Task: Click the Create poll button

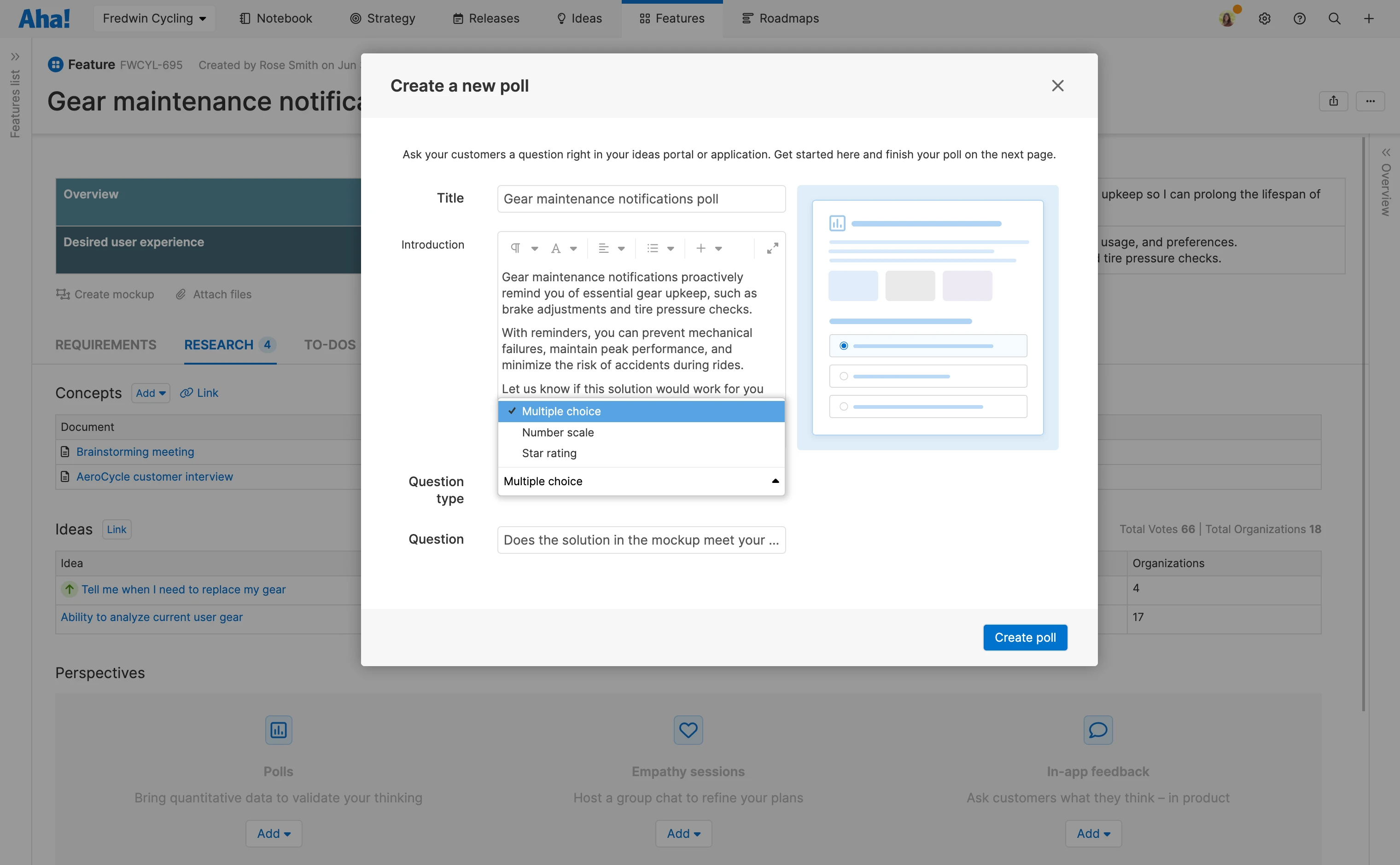Action: 1025,637
